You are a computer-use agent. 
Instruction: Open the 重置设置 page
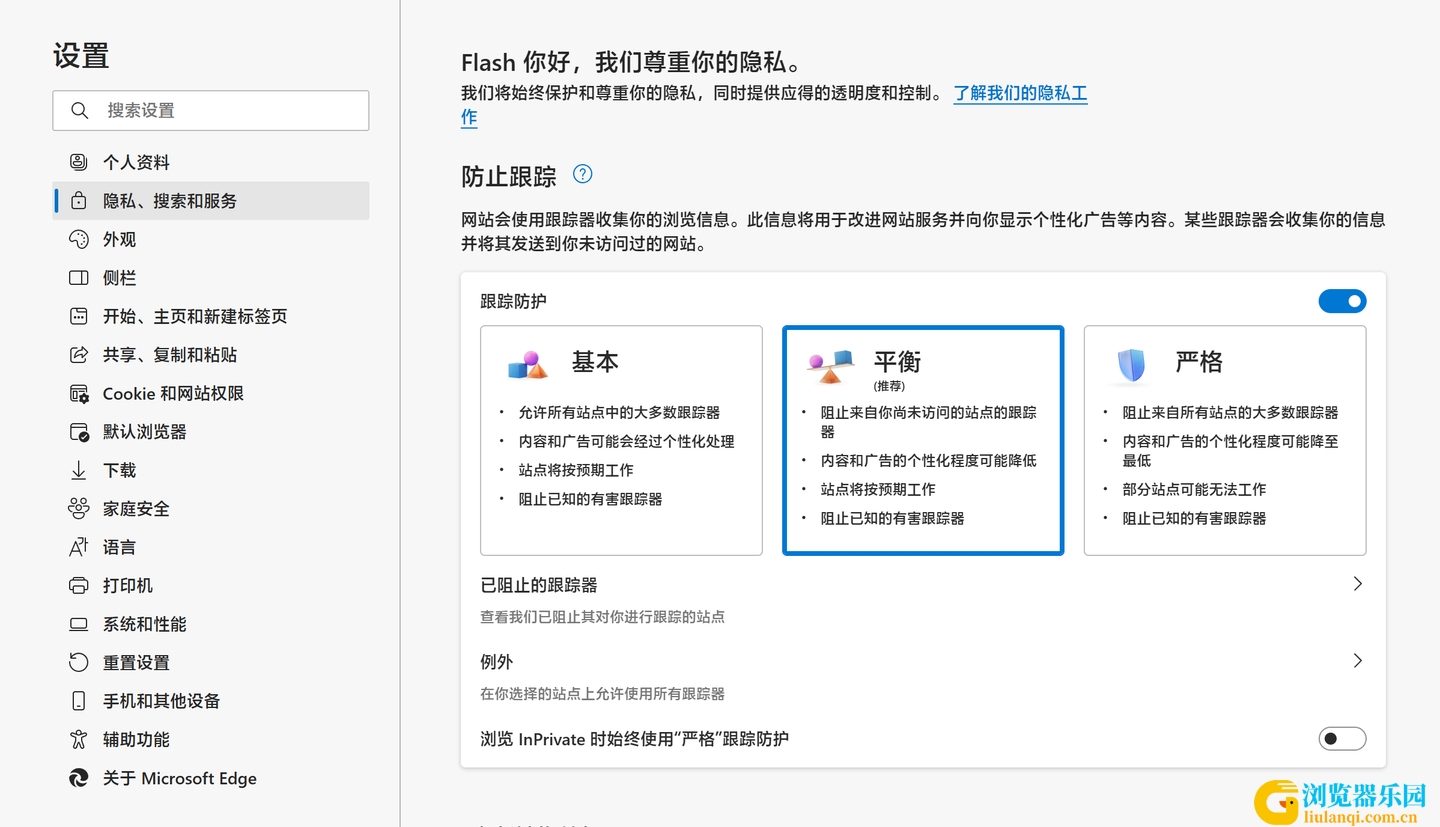point(211,663)
